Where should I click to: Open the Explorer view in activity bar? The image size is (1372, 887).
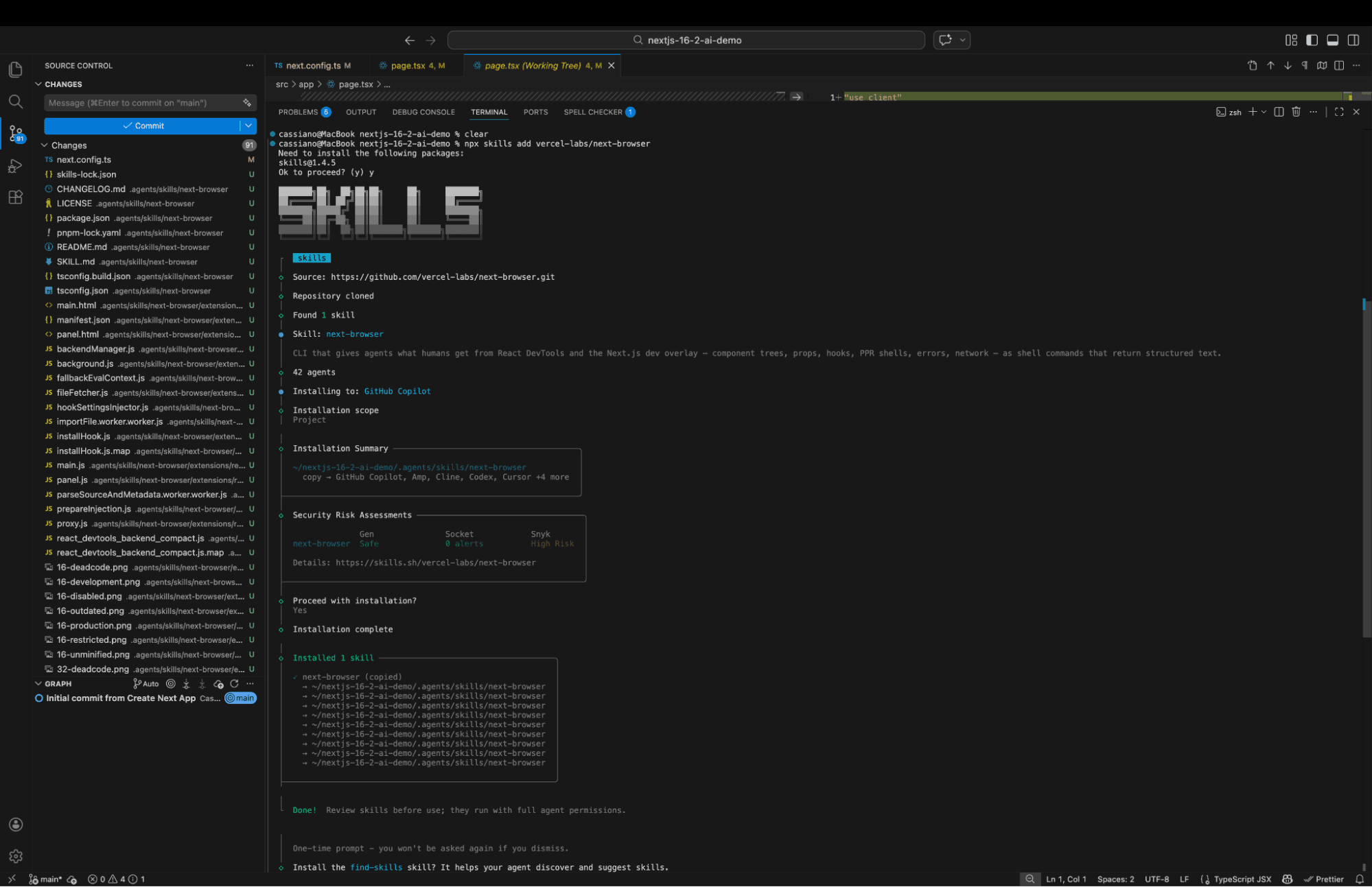(x=15, y=69)
